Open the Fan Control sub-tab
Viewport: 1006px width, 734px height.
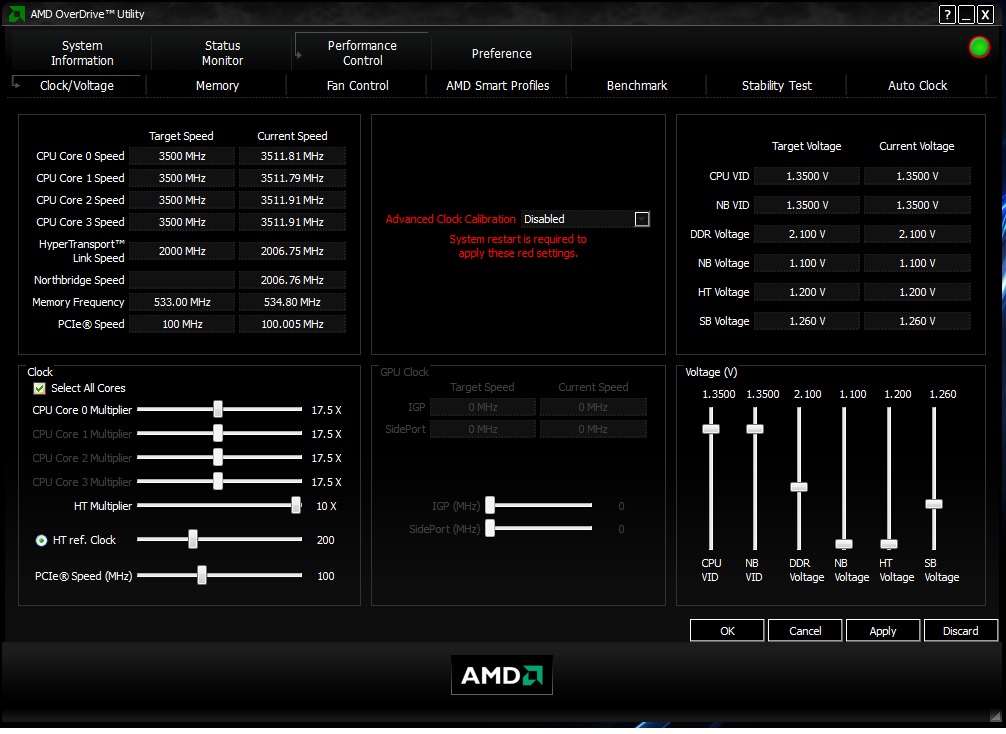(357, 85)
